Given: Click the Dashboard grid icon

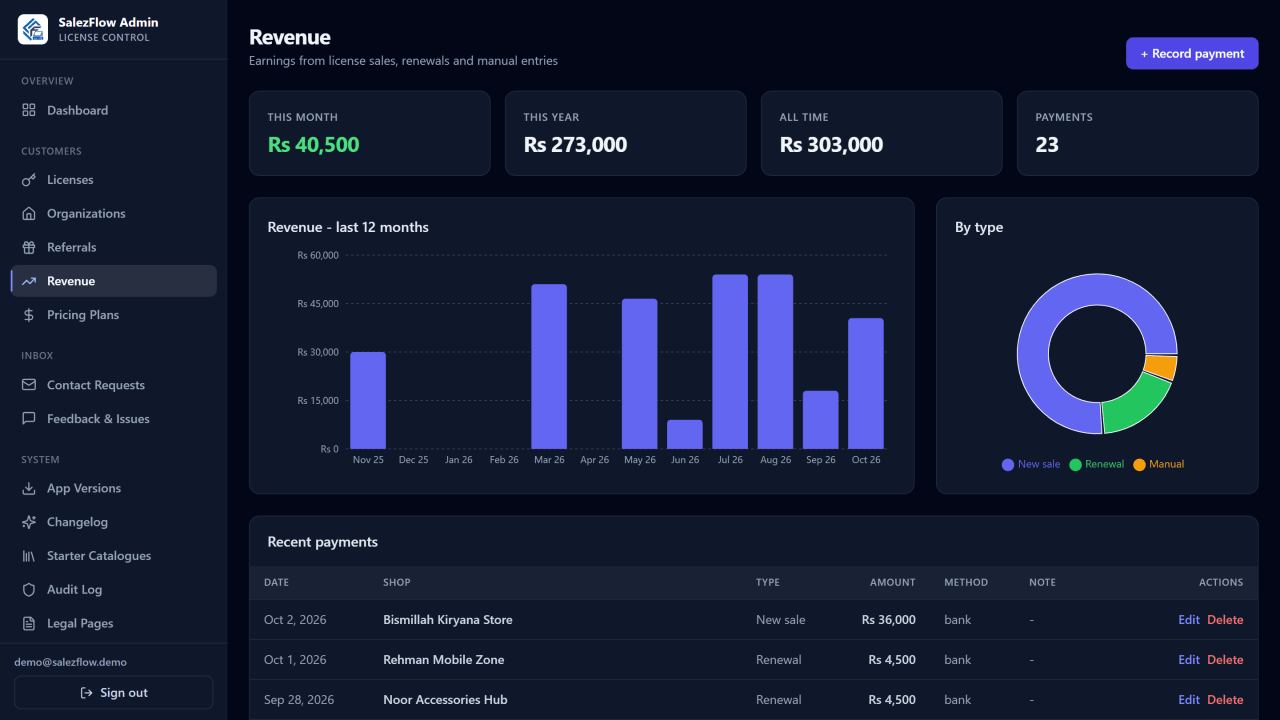Looking at the screenshot, I should click(x=29, y=110).
